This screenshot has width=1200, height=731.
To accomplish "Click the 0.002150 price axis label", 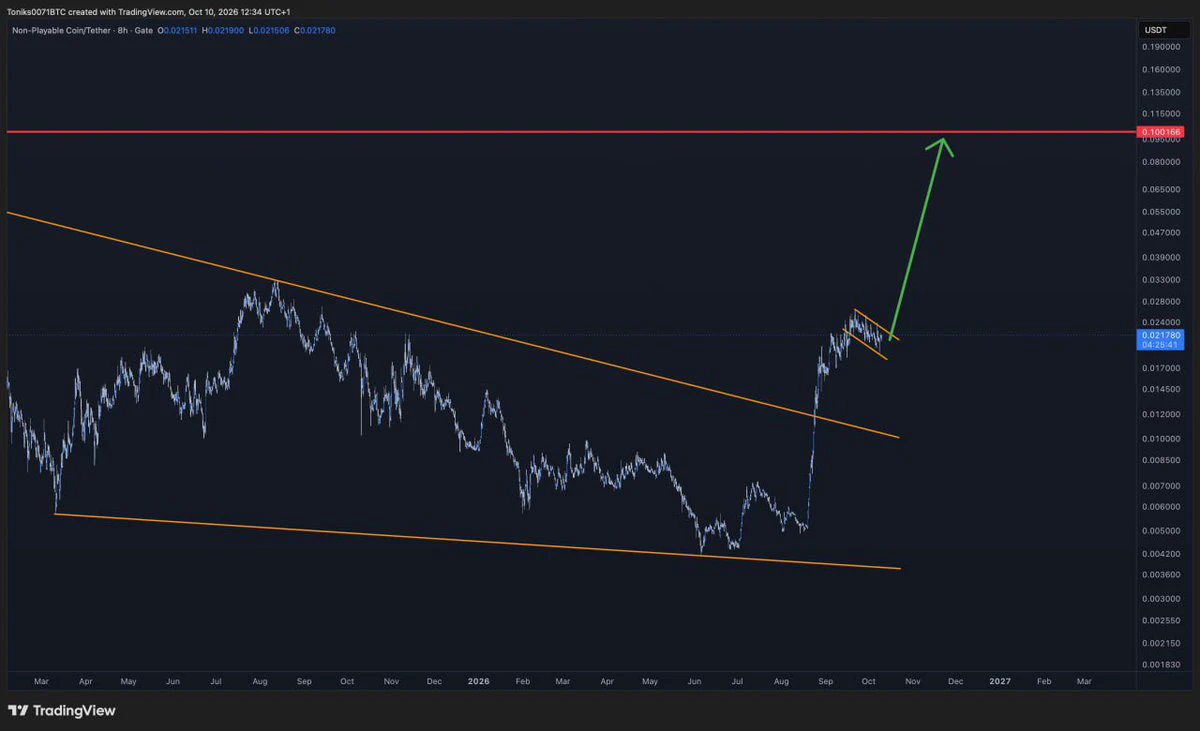I will click(x=1162, y=643).
